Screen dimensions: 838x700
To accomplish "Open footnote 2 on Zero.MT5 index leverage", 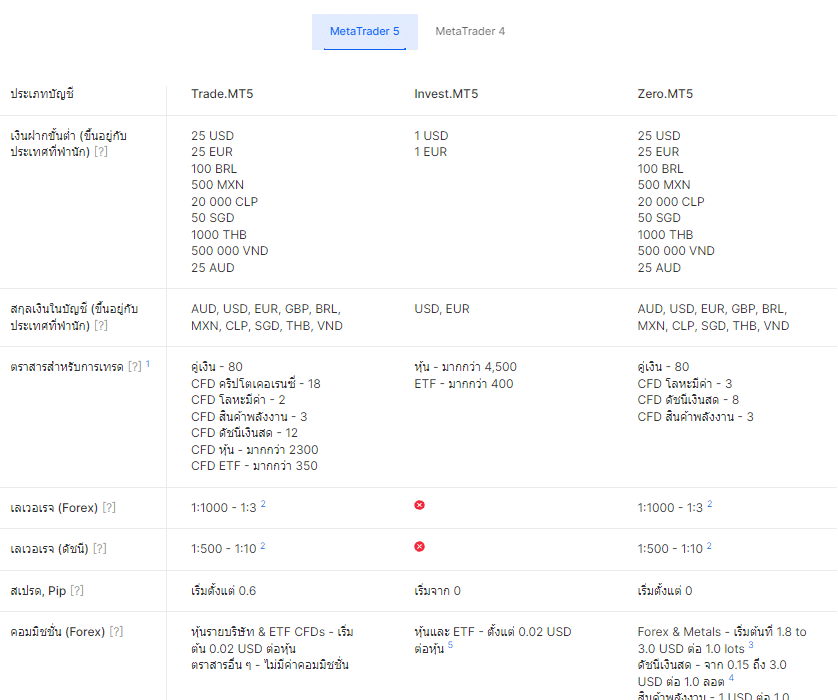I will click(x=709, y=546).
